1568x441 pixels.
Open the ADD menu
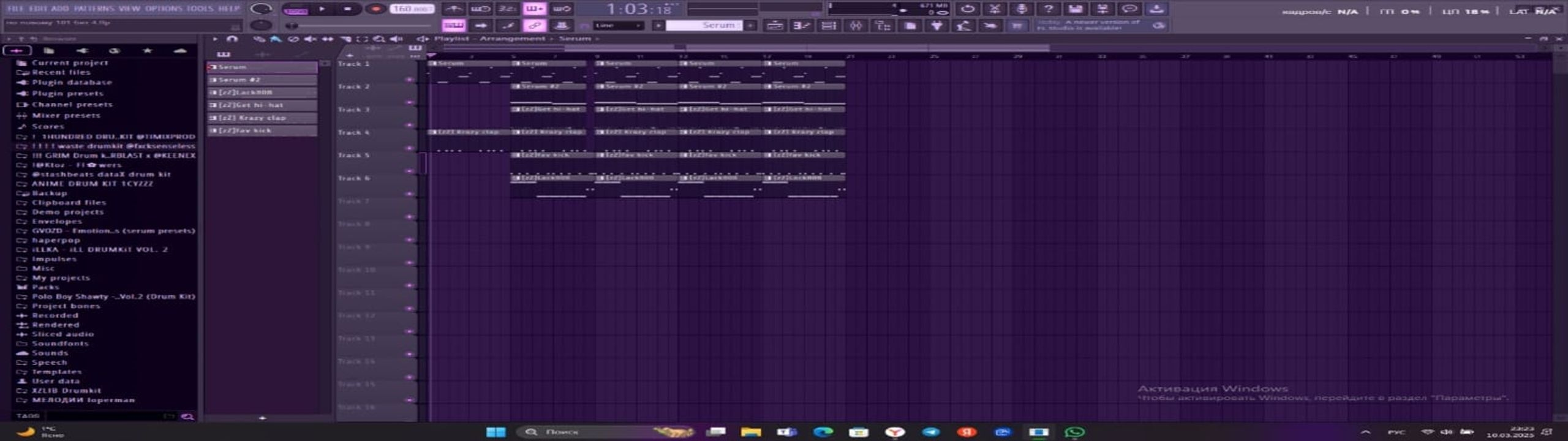tap(60, 9)
